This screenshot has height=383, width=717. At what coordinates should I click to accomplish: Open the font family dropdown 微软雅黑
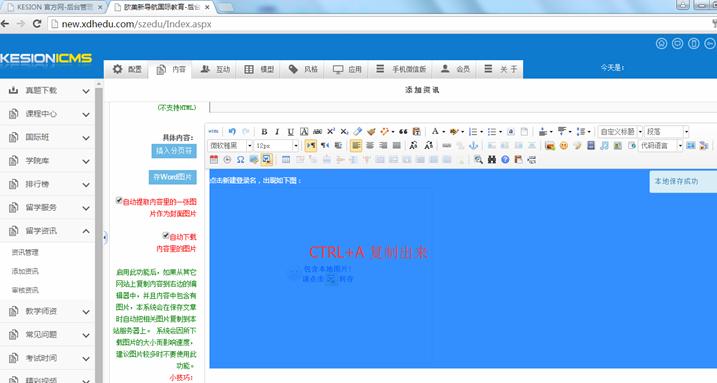[230, 145]
